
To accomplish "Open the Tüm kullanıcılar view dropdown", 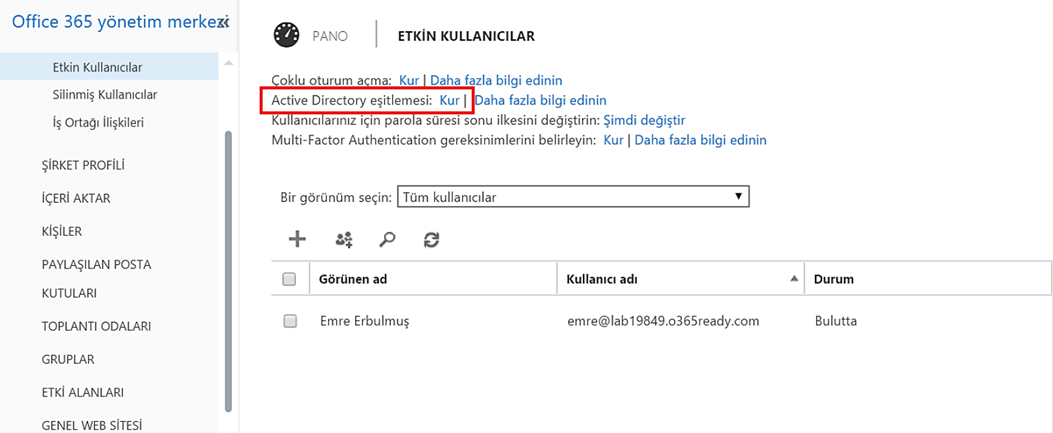I will [574, 197].
